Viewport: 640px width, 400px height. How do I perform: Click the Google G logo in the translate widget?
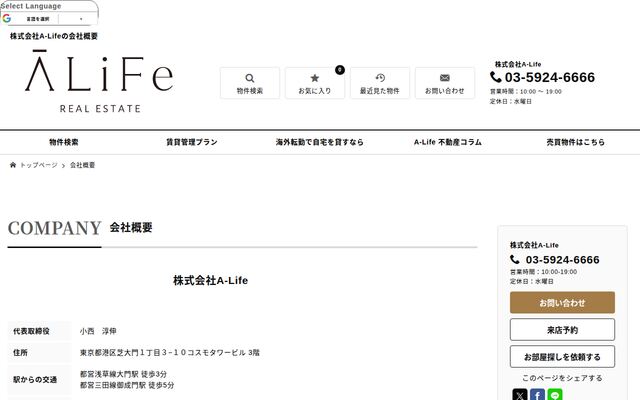click(x=7, y=19)
